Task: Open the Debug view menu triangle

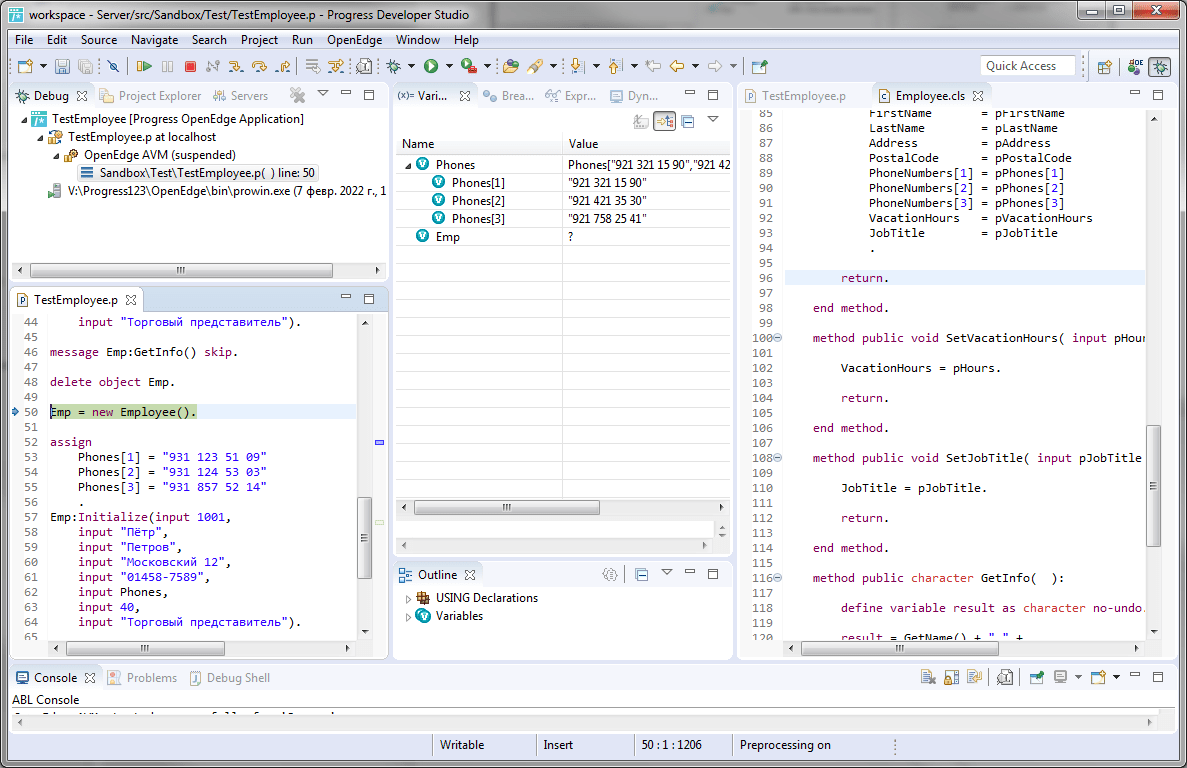Action: click(x=322, y=94)
